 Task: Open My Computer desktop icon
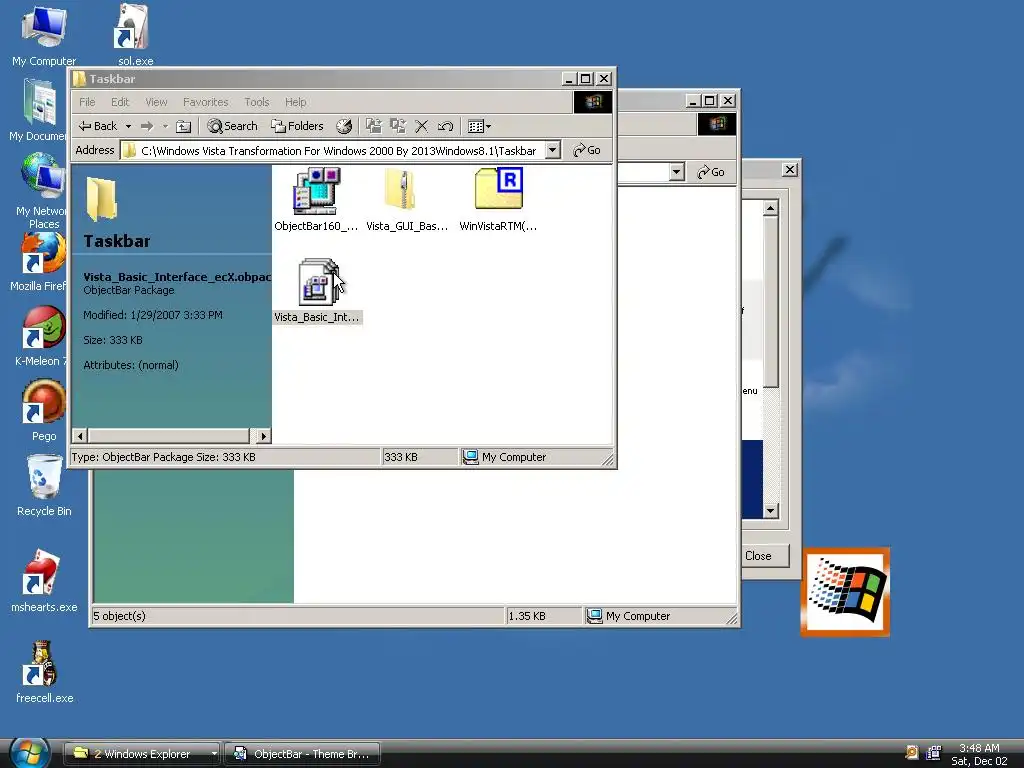click(x=44, y=36)
